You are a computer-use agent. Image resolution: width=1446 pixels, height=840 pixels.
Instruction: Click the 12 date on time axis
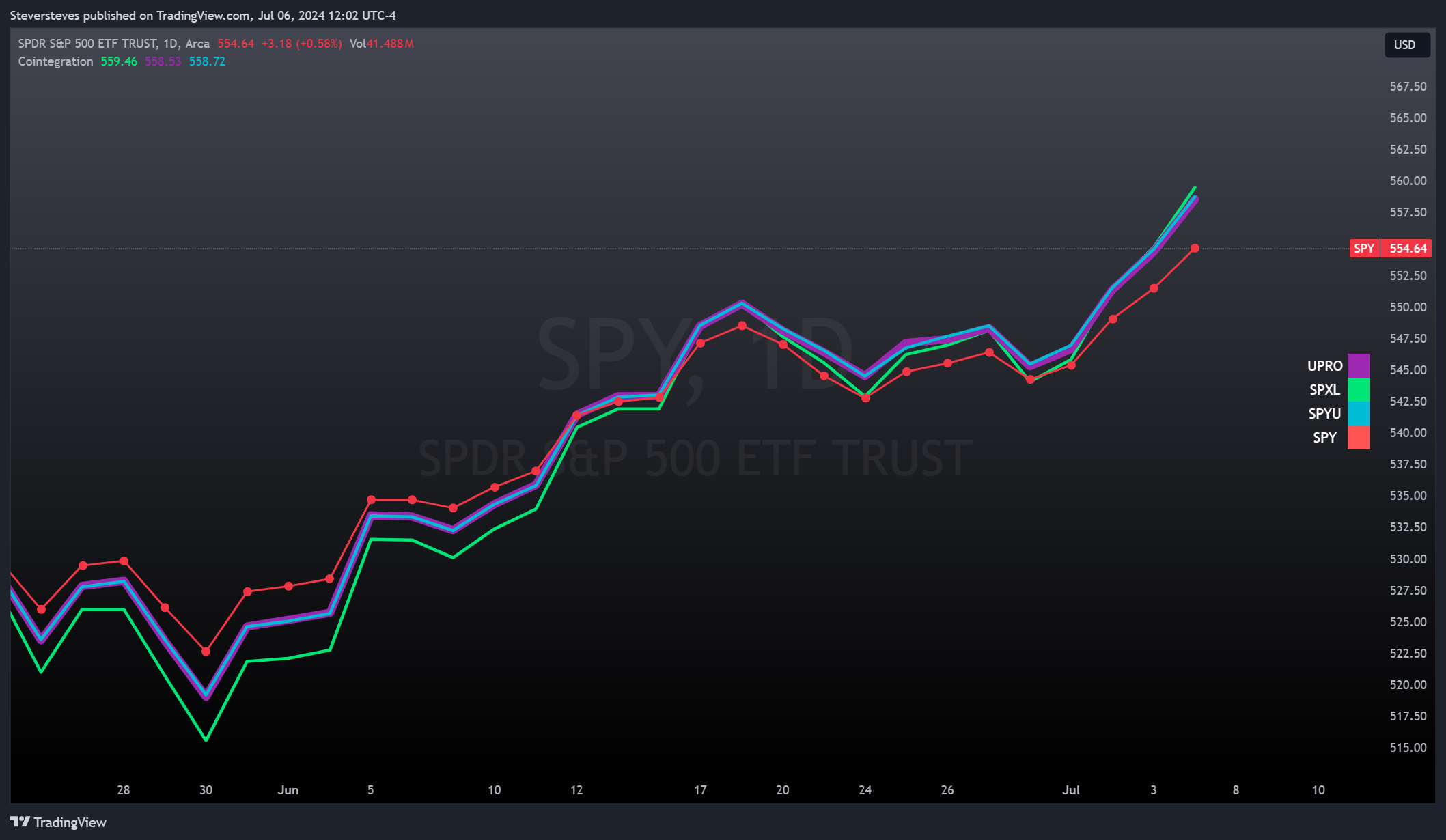point(576,790)
